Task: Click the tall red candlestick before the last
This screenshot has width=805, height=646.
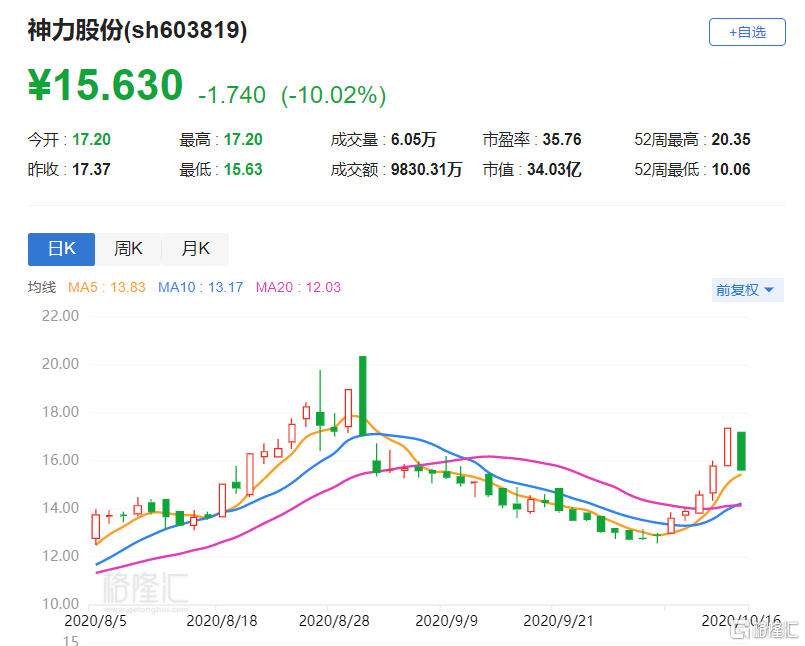Action: coord(728,446)
